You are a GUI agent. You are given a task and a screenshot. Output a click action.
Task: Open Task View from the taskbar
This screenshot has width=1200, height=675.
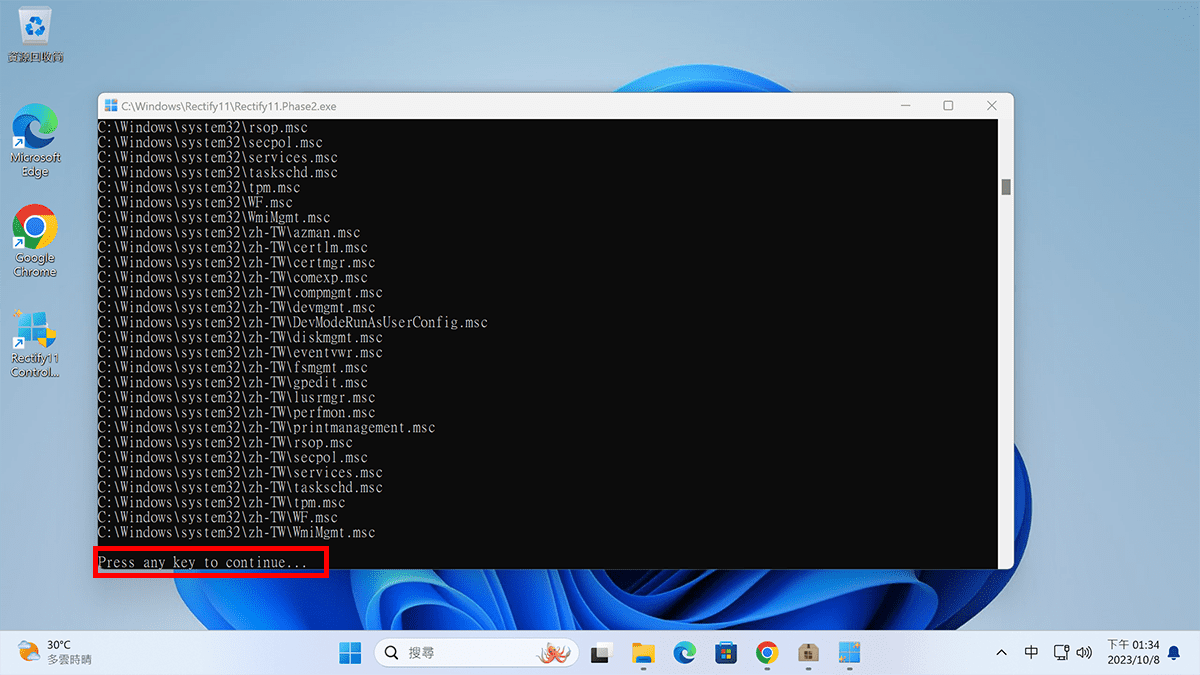[601, 653]
